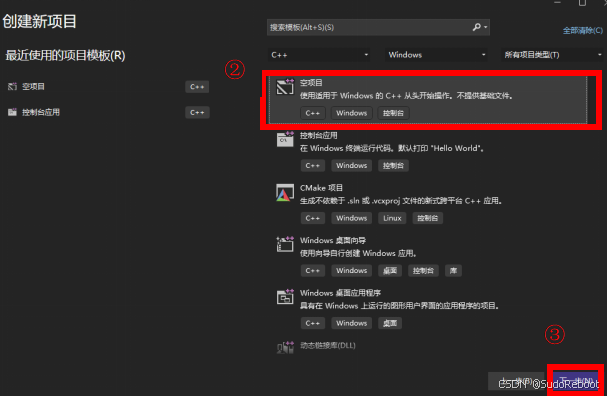Screen dimensions: 607x396
Task: Click the 控制台 tag in the CMake 项目 row
Action: pos(427,218)
